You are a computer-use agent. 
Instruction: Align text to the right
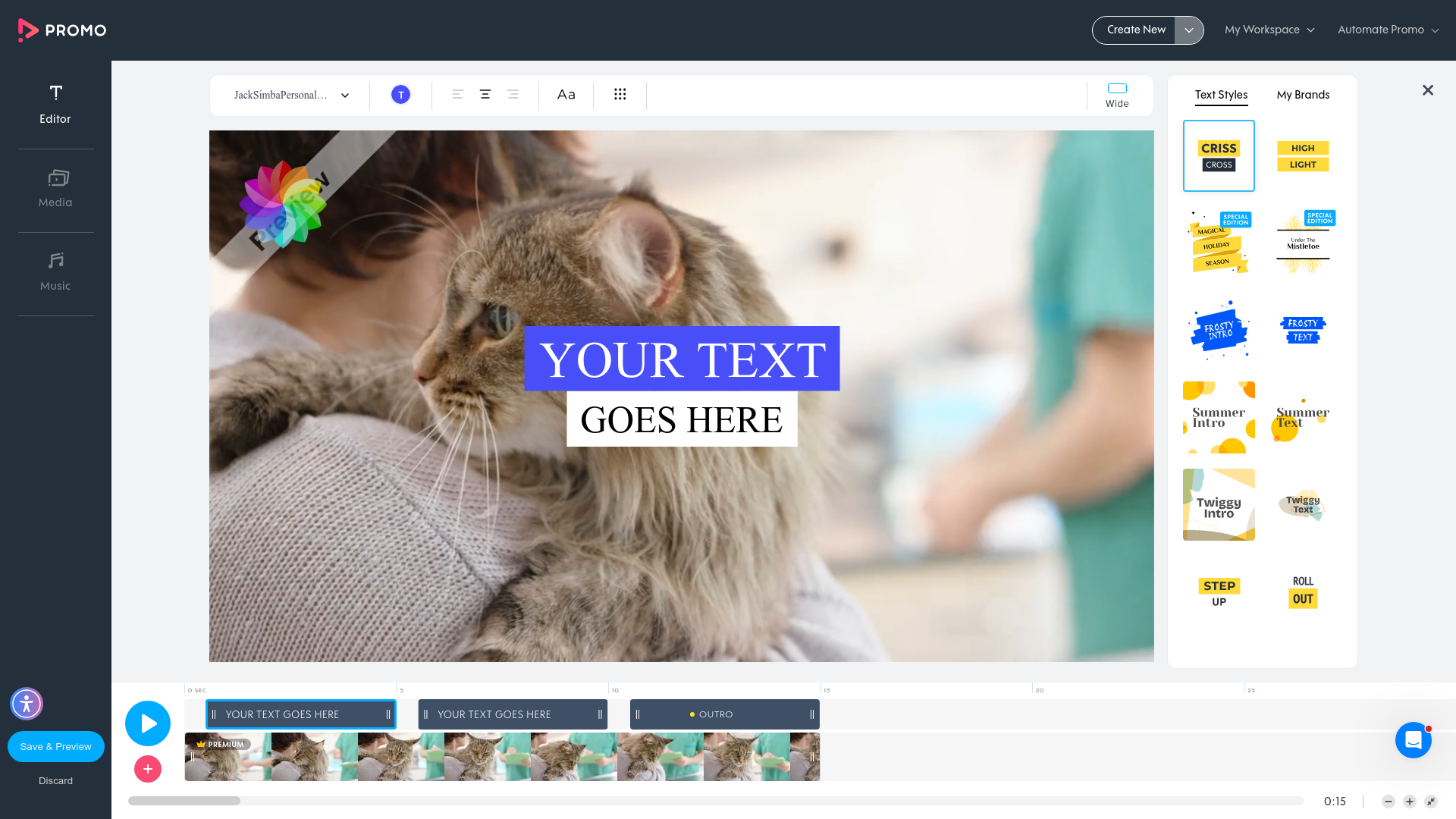click(x=513, y=95)
